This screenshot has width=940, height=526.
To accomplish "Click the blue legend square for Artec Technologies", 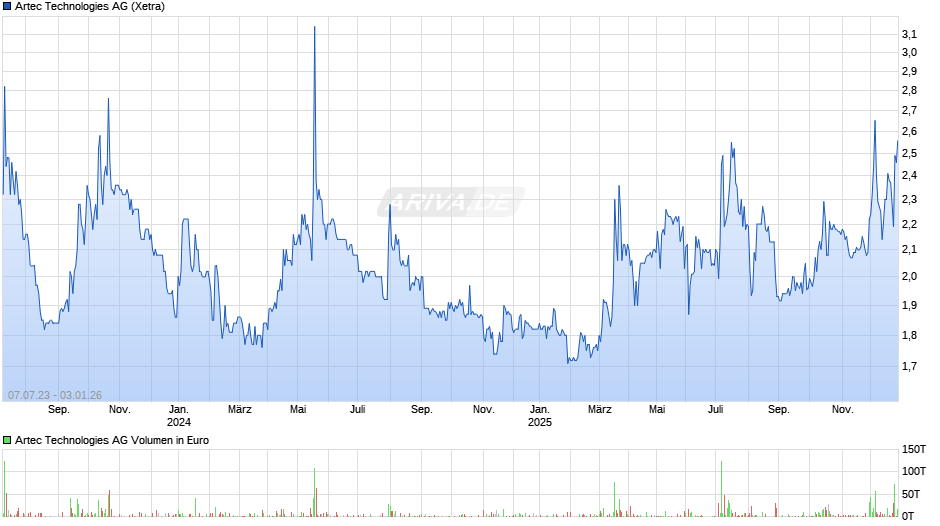I will point(7,7).
